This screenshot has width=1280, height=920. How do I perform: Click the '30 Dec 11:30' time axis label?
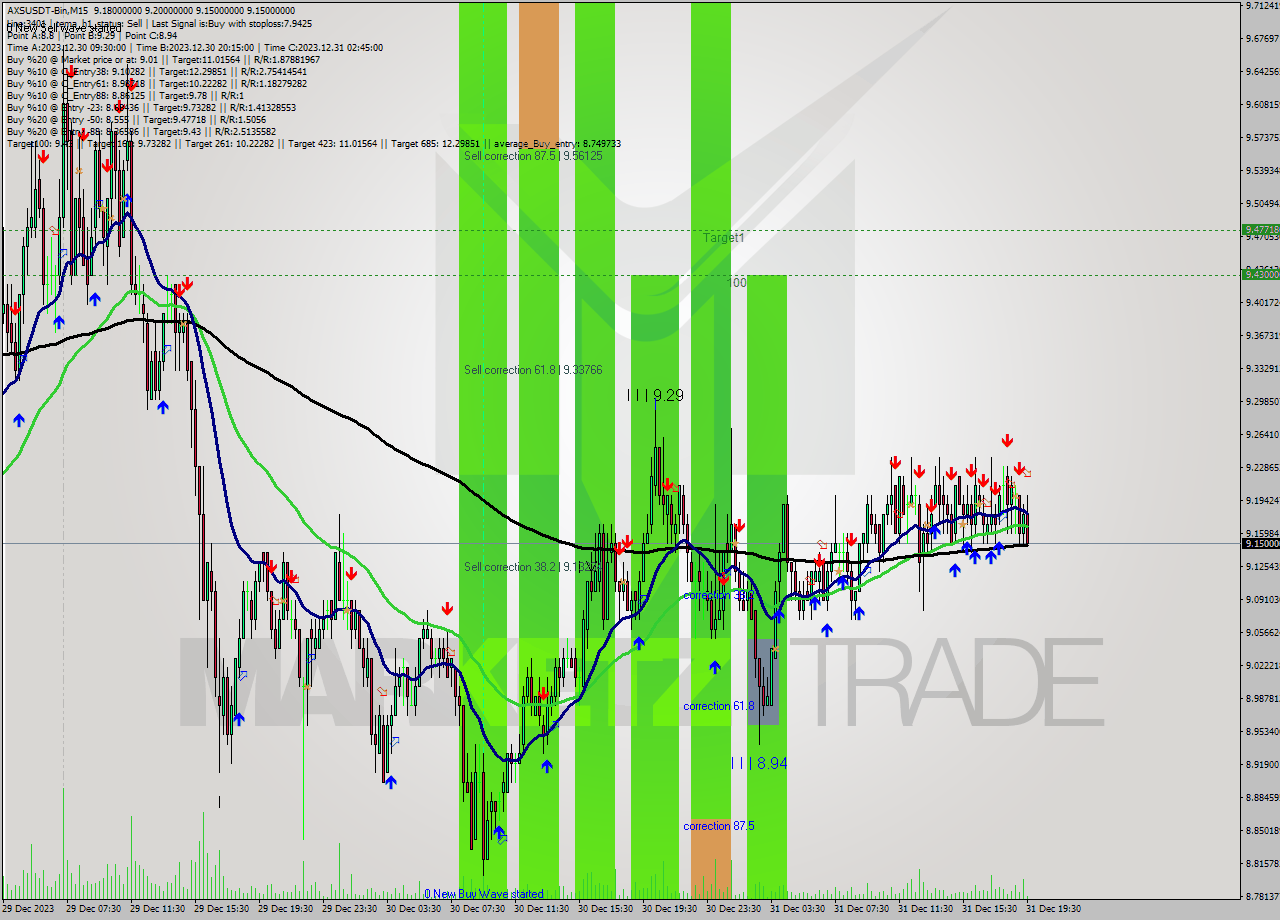coord(541,910)
